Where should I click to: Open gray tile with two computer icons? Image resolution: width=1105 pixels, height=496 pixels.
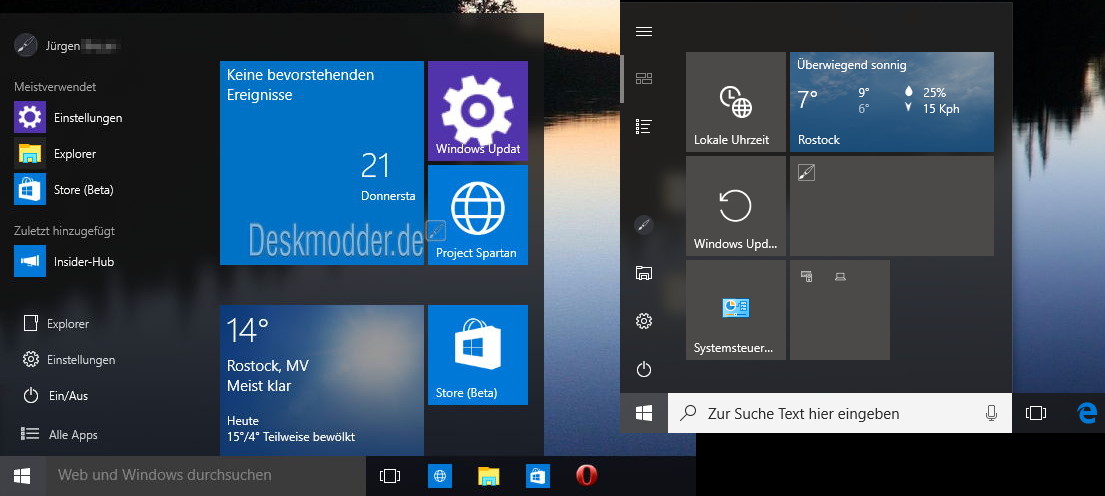pyautogui.click(x=839, y=310)
